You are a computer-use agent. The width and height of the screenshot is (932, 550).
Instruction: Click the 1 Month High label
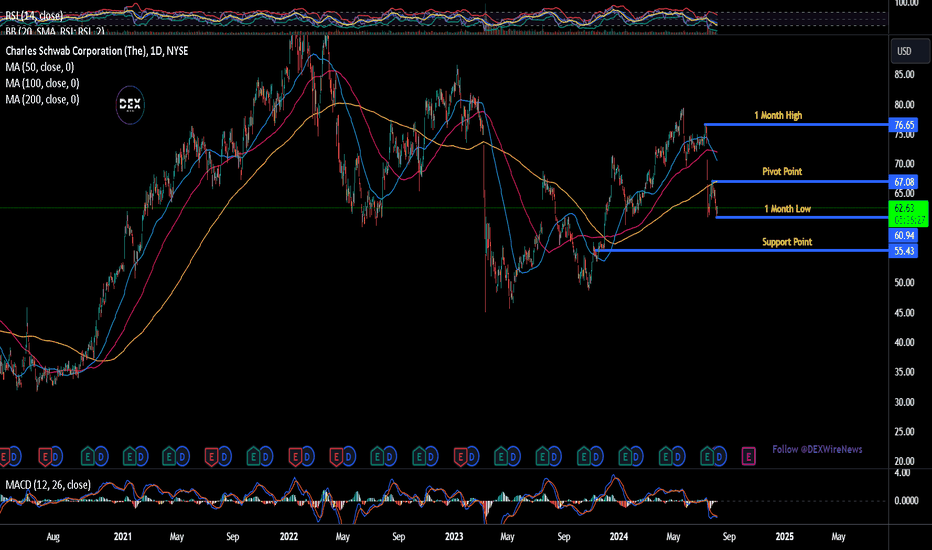pyautogui.click(x=778, y=115)
